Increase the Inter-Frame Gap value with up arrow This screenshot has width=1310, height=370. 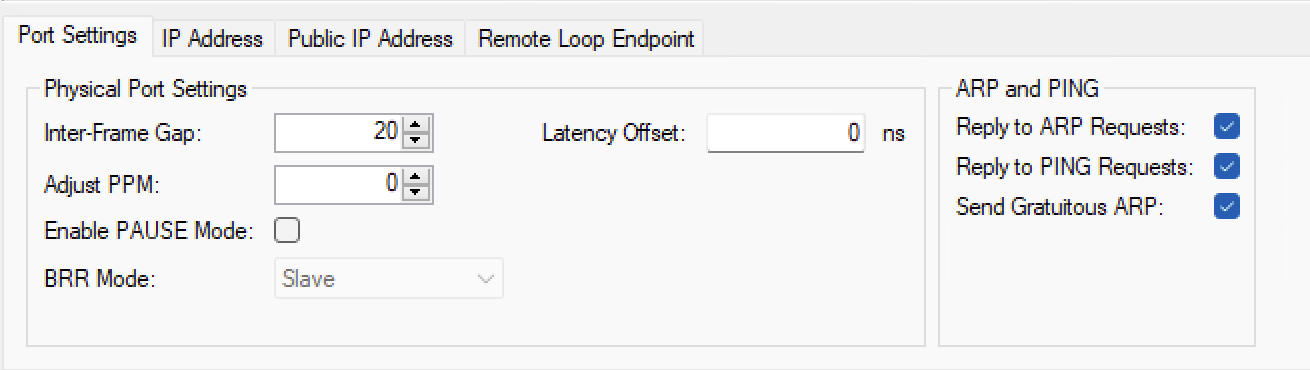pyautogui.click(x=417, y=124)
